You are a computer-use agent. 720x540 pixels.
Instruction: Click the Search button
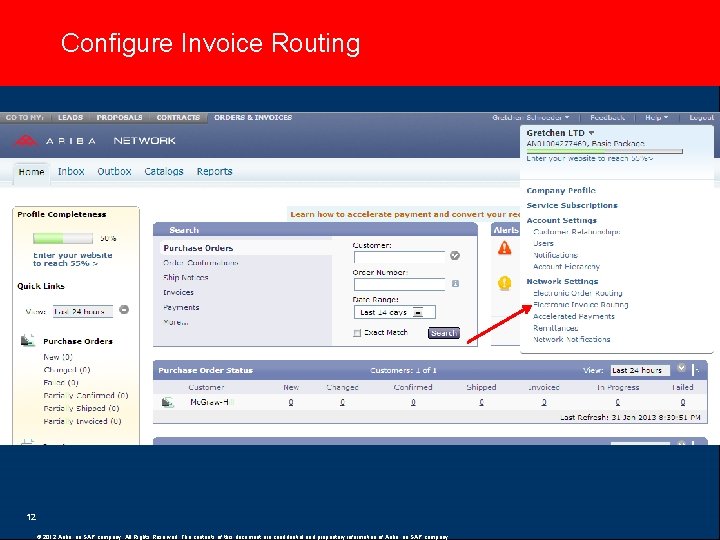tap(444, 333)
